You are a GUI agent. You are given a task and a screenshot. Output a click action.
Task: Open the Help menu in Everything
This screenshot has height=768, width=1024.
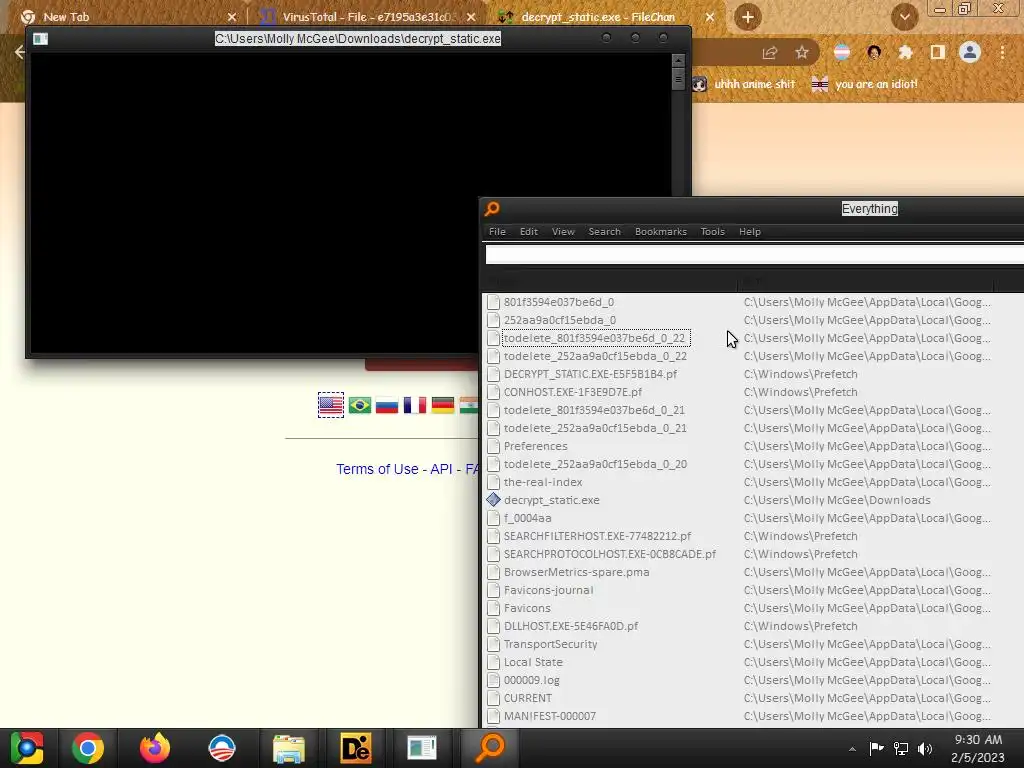750,232
